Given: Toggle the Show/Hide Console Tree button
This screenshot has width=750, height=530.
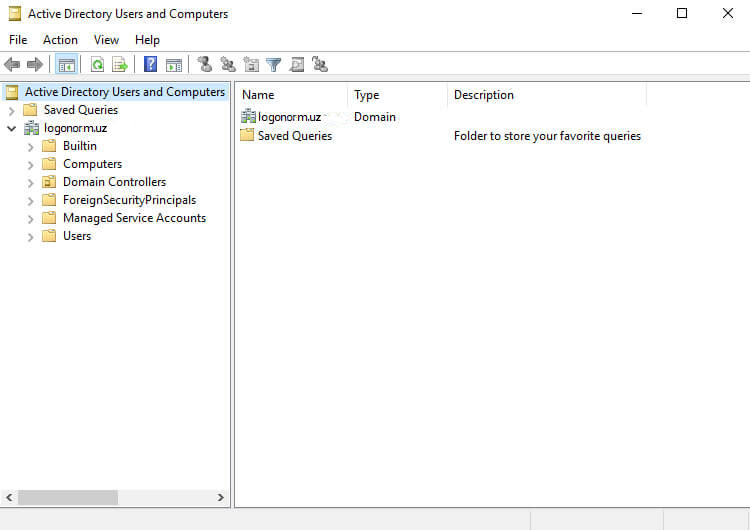Looking at the screenshot, I should click(x=66, y=65).
